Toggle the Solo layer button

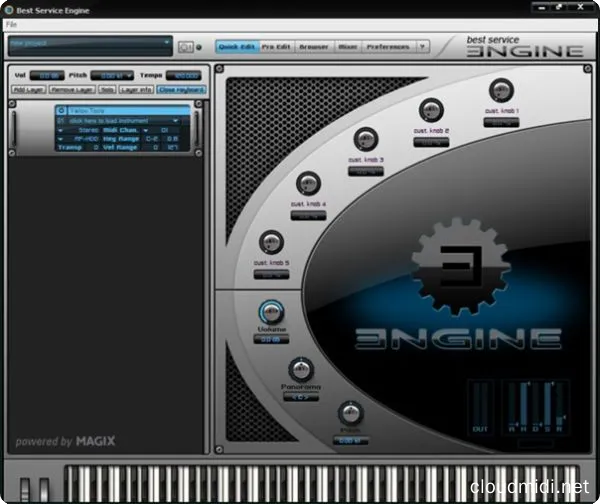pyautogui.click(x=107, y=90)
